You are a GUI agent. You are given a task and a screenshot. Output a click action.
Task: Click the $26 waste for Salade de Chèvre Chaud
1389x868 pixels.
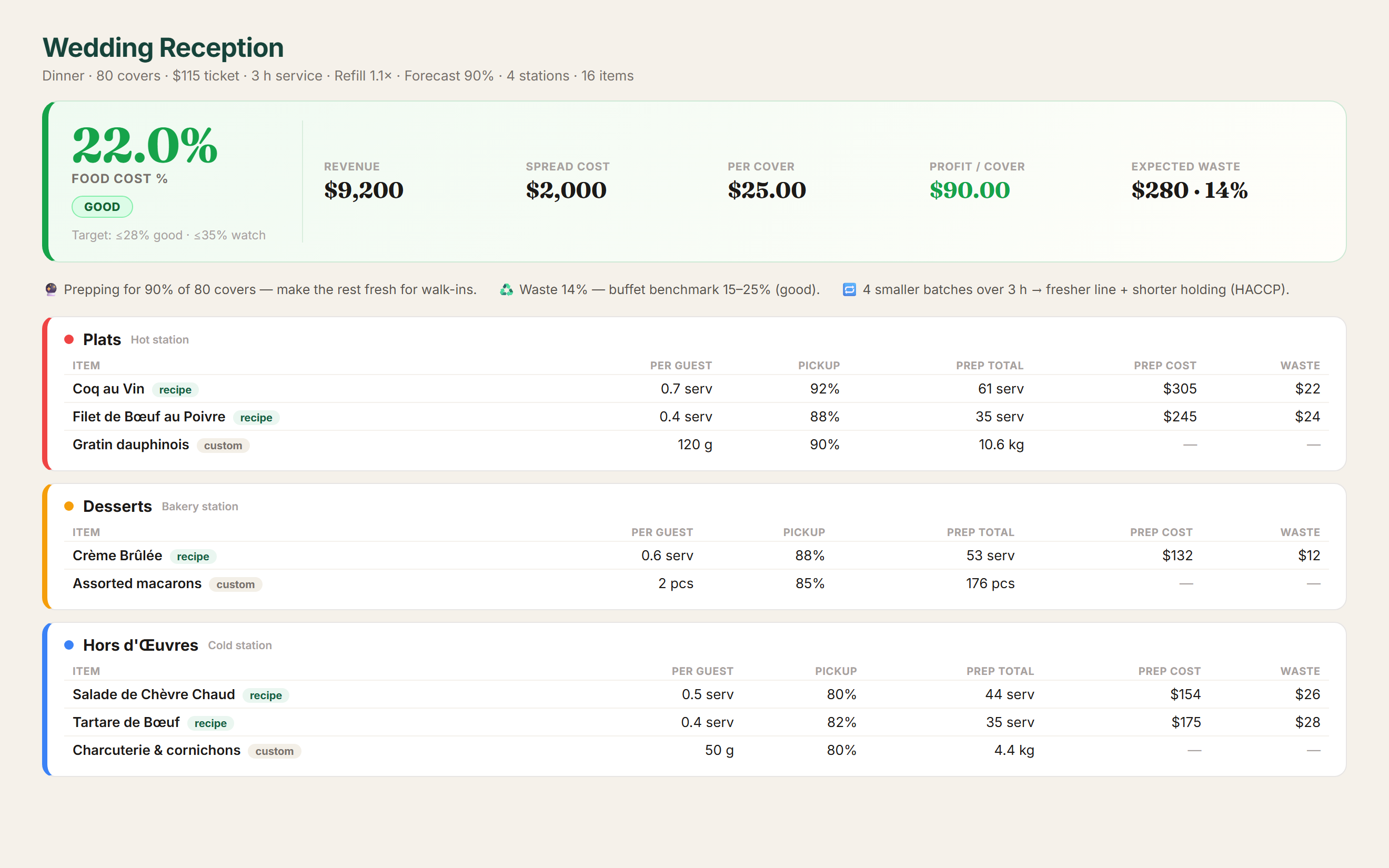tap(1307, 694)
